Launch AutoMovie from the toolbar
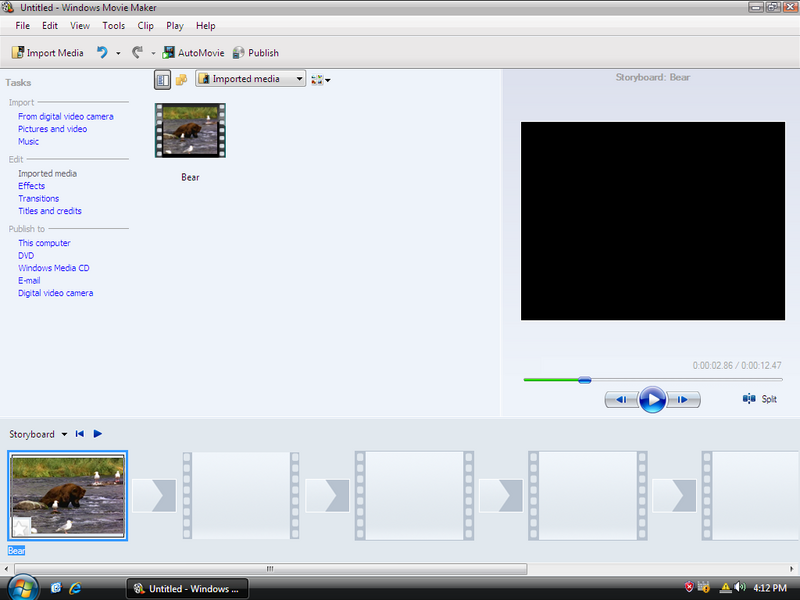This screenshot has width=800, height=600. (193, 53)
